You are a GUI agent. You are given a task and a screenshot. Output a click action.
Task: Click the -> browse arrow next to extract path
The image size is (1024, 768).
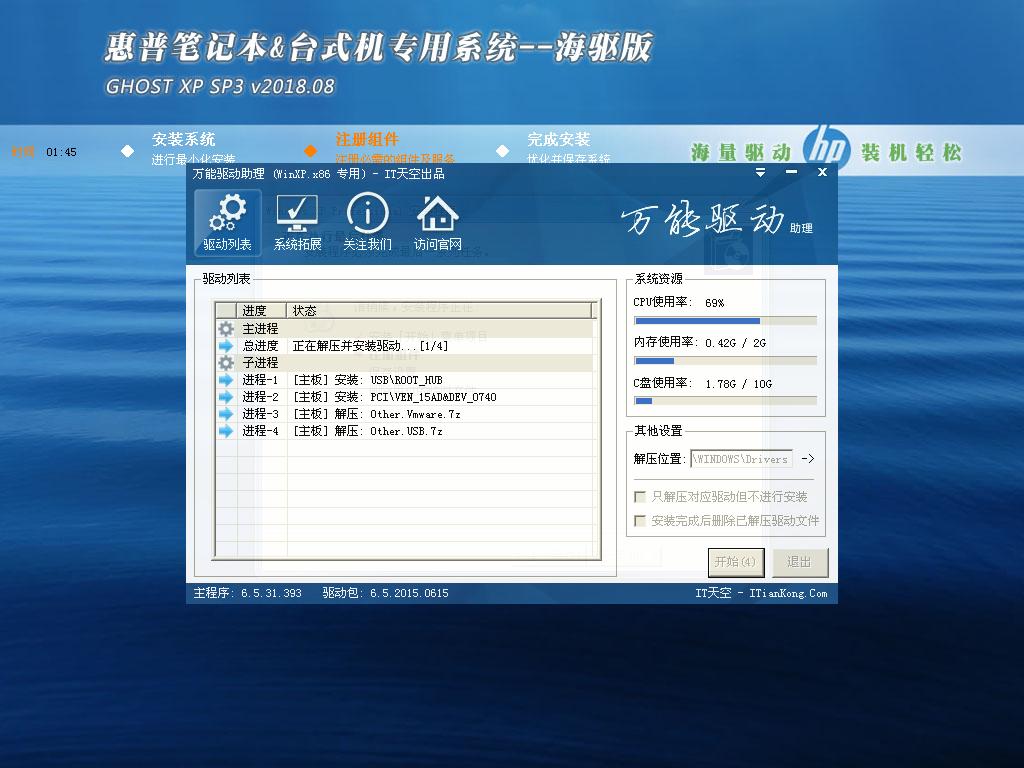point(808,459)
